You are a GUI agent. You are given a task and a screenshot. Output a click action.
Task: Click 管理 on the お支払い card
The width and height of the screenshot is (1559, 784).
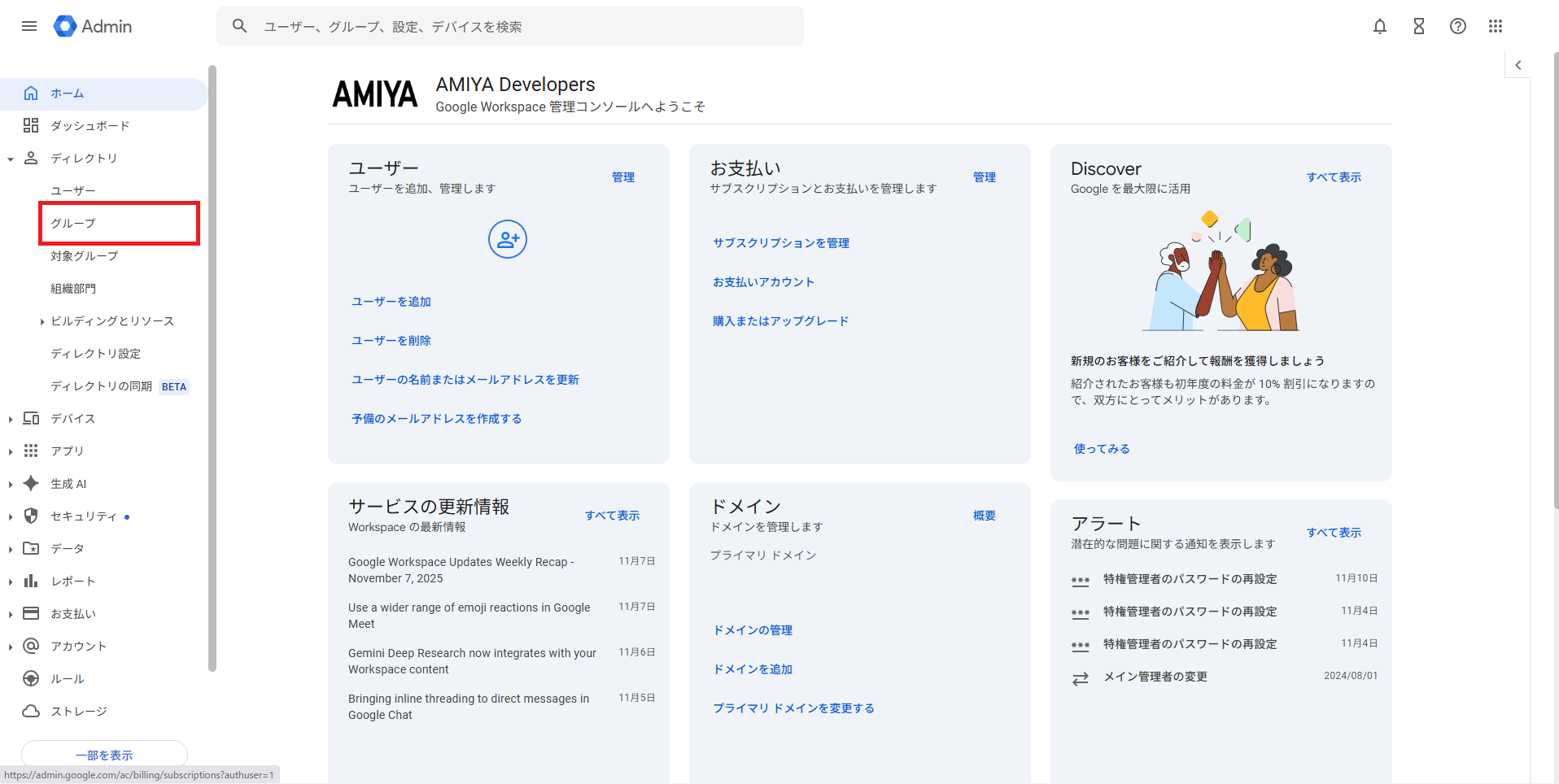pyautogui.click(x=985, y=176)
